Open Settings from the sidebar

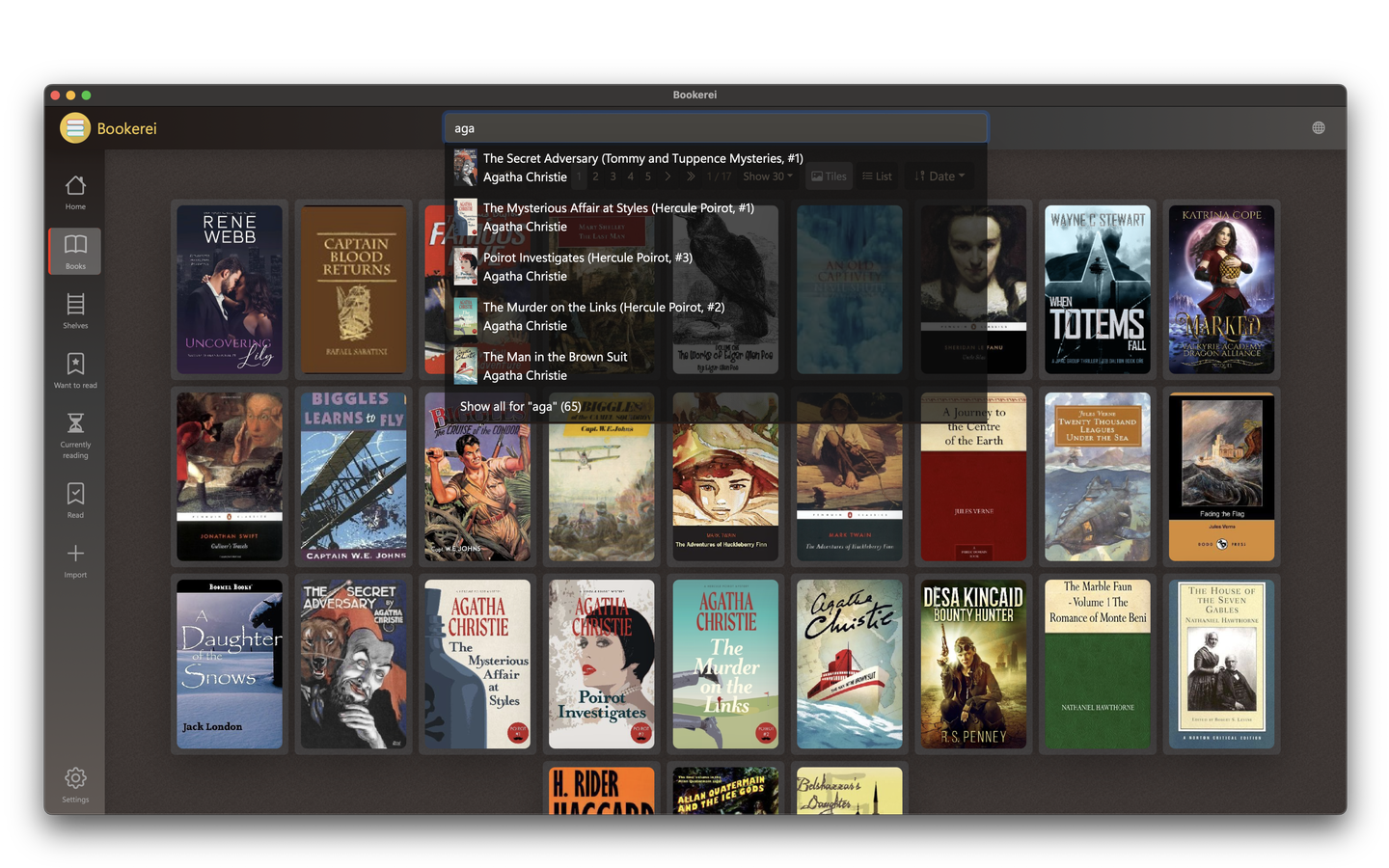click(75, 784)
